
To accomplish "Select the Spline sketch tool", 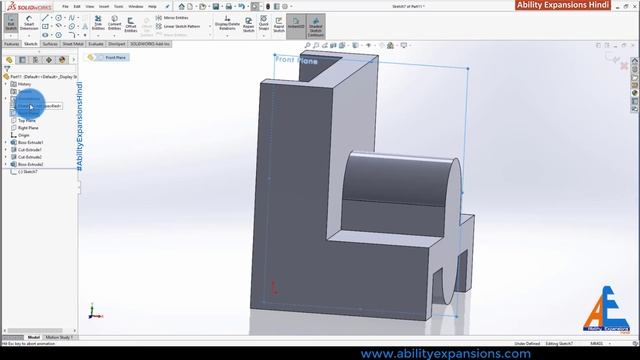I will click(71, 18).
